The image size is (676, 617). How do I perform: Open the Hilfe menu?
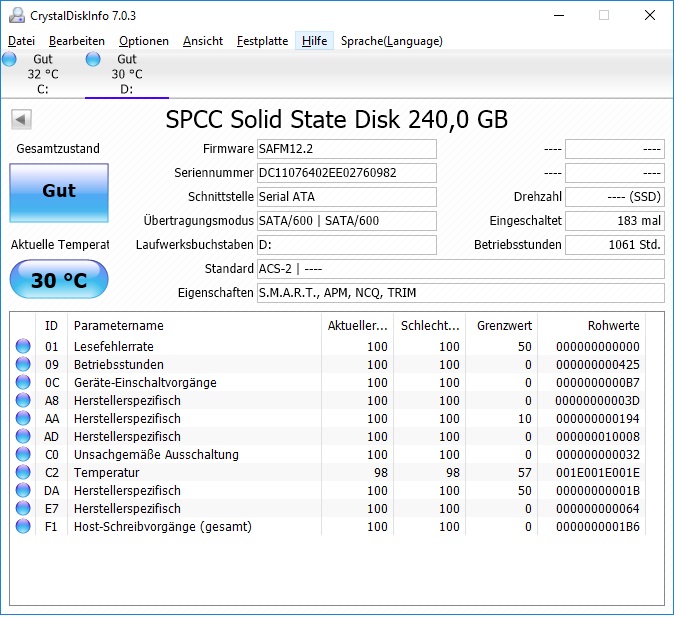(x=314, y=41)
